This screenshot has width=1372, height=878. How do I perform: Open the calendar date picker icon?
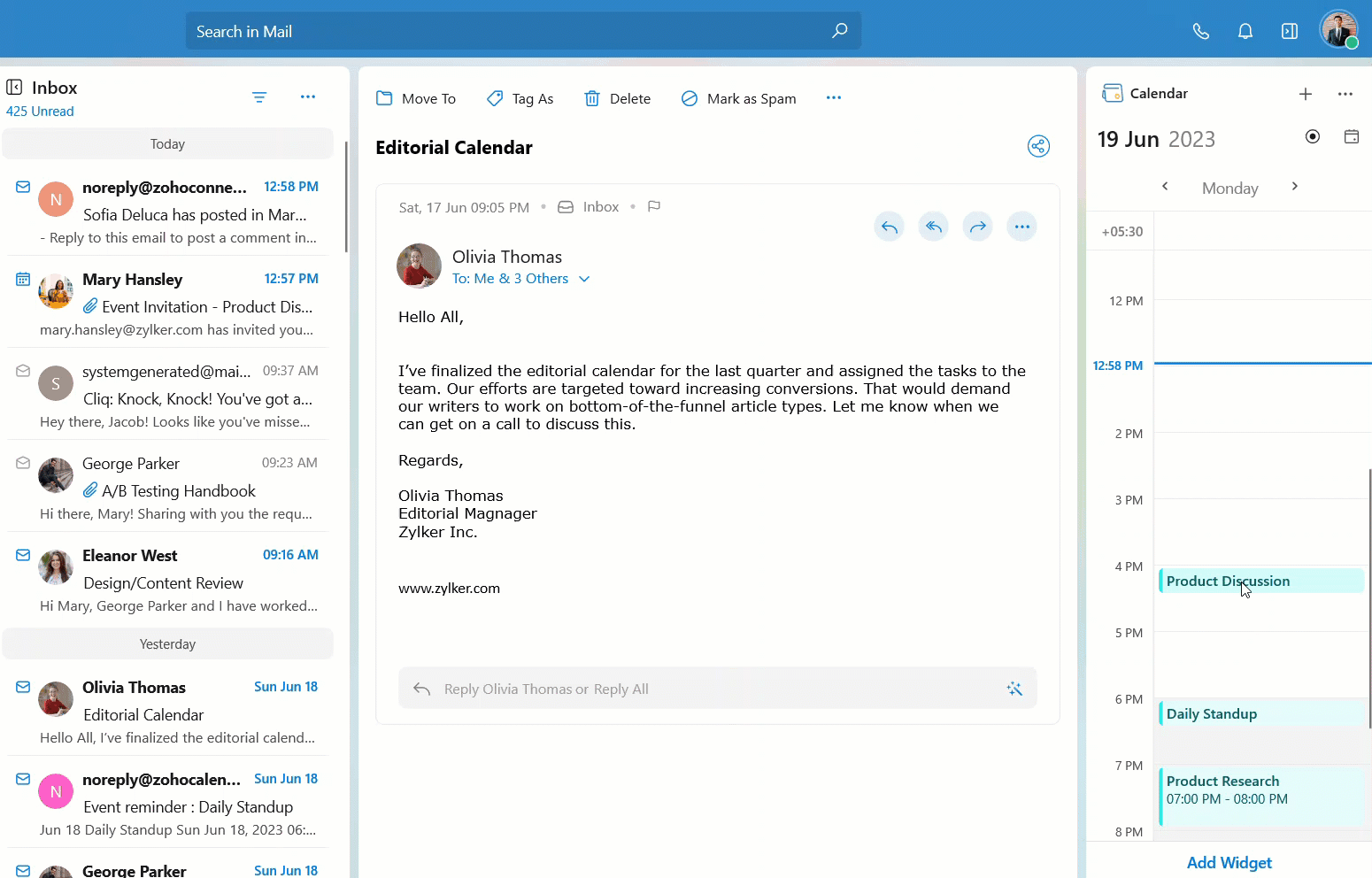tap(1352, 136)
